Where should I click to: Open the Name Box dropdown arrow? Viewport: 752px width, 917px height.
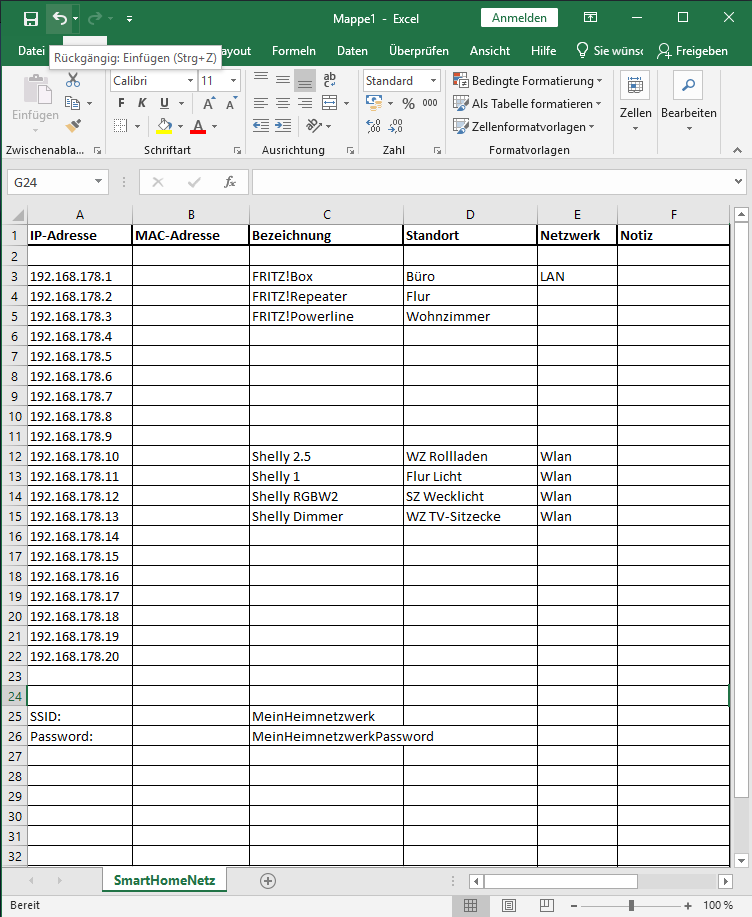click(98, 182)
